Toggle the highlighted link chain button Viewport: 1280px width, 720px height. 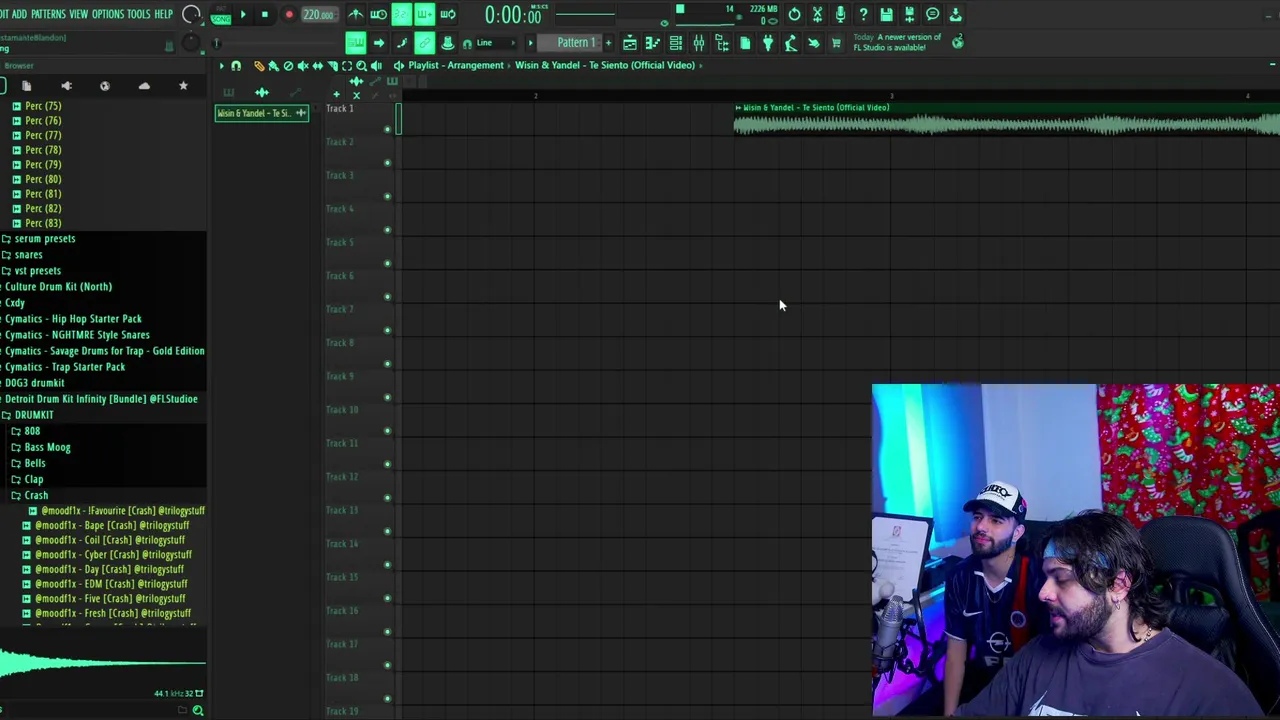click(424, 43)
